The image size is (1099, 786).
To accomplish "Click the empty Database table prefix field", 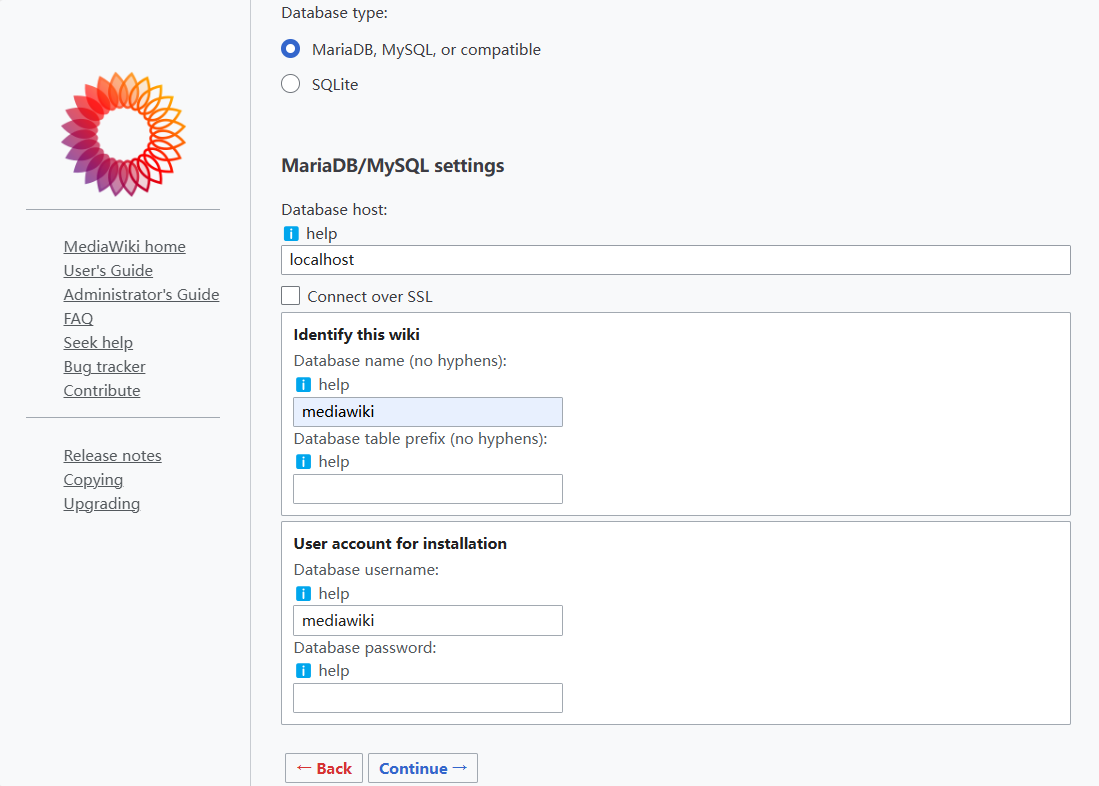I will [x=427, y=489].
